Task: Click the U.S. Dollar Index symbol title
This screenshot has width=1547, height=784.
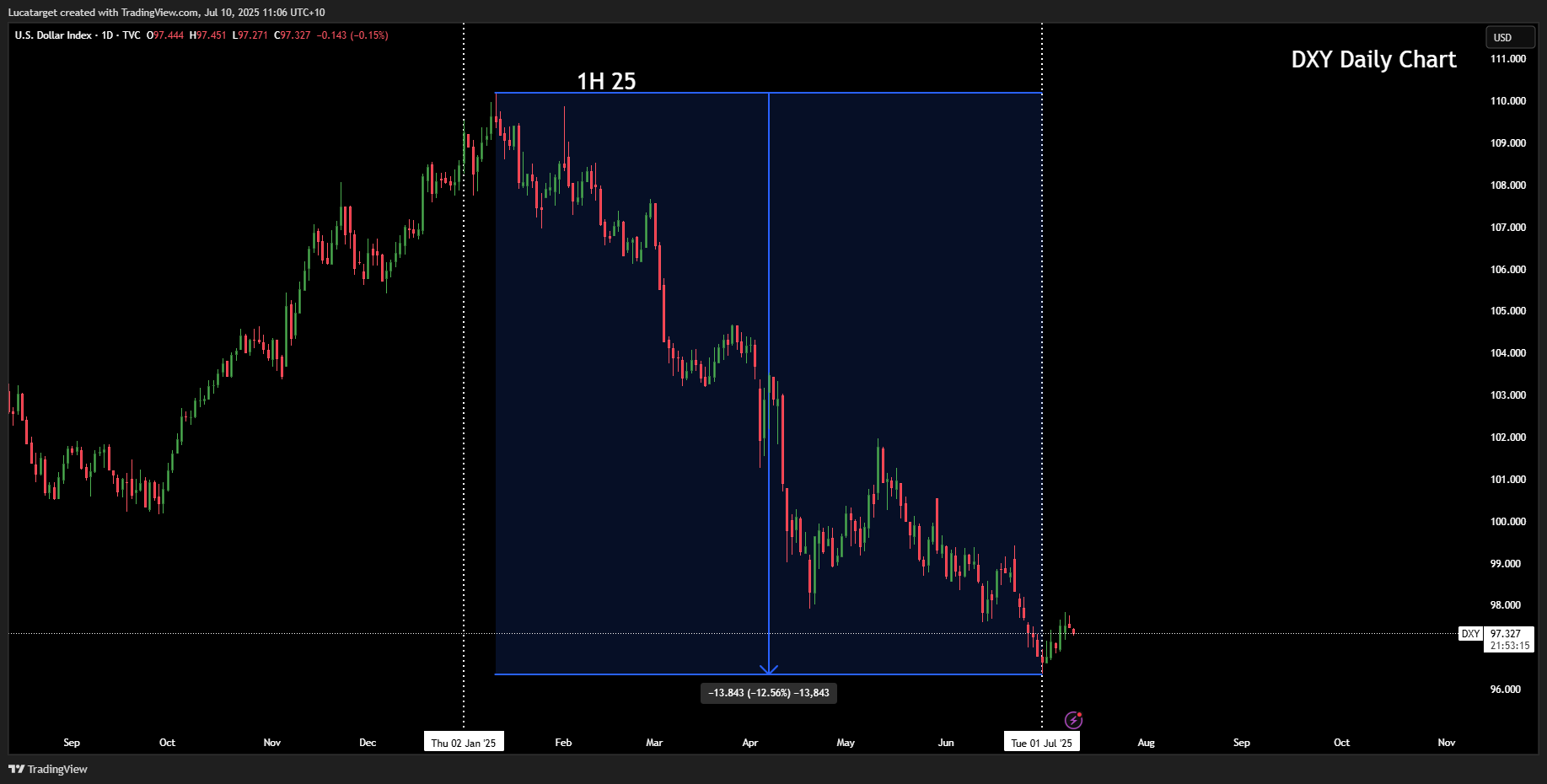Action: click(53, 35)
